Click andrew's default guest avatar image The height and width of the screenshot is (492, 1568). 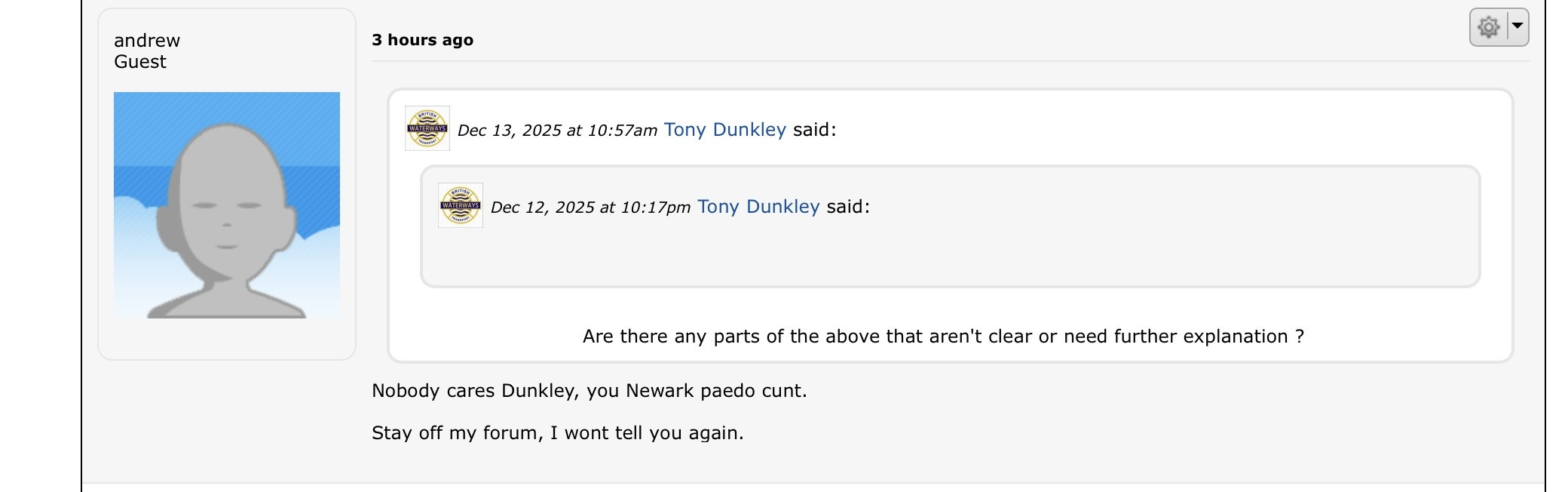click(x=227, y=205)
